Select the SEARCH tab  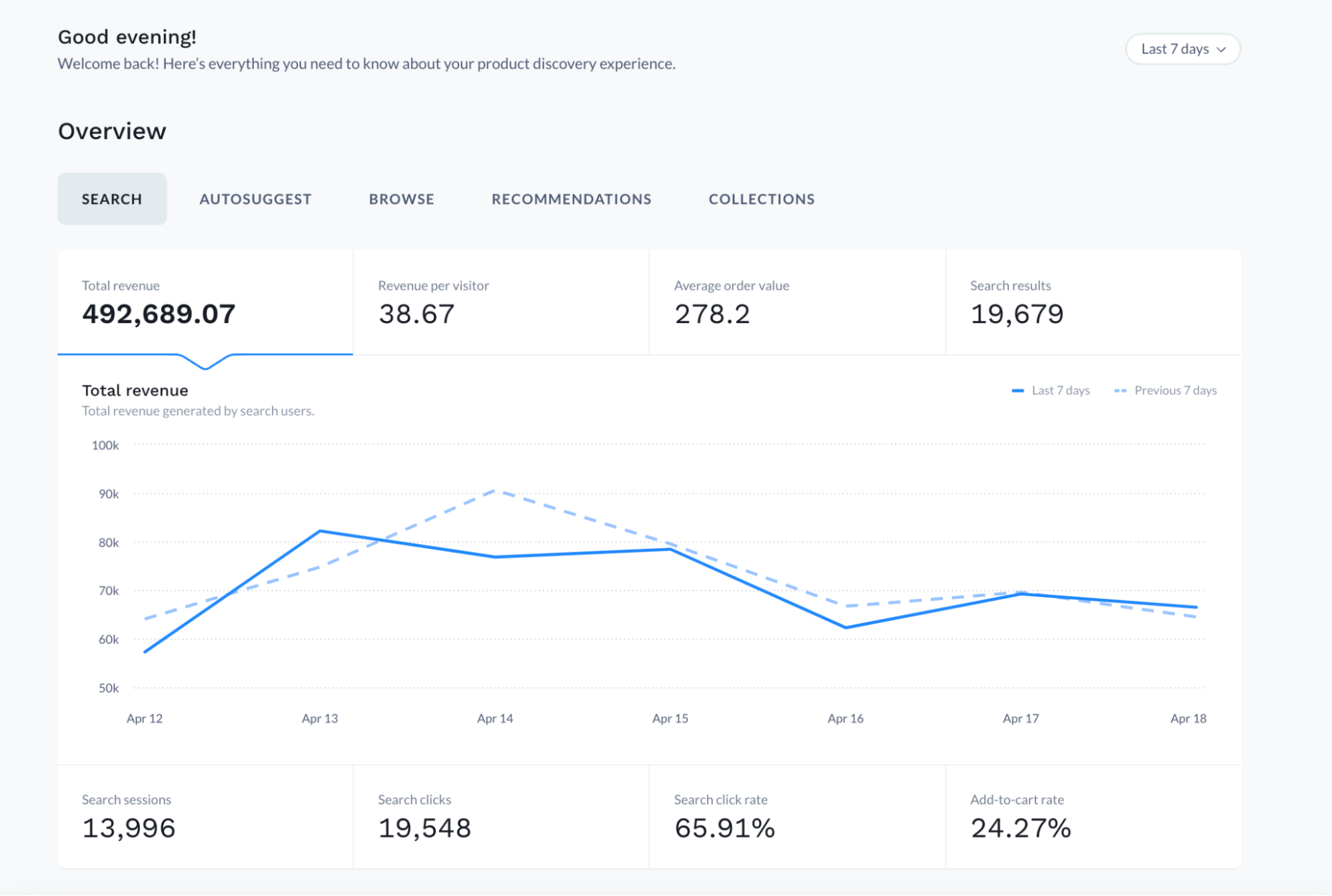tap(111, 199)
